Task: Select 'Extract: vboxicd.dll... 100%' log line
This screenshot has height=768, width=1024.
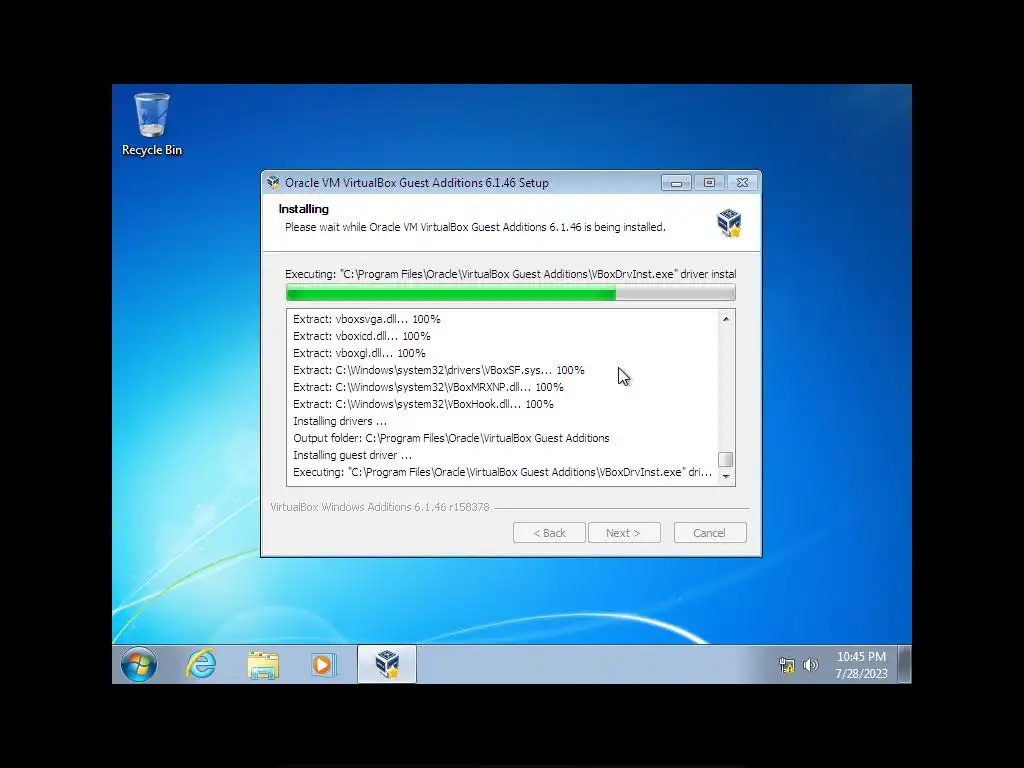Action: pyautogui.click(x=362, y=336)
